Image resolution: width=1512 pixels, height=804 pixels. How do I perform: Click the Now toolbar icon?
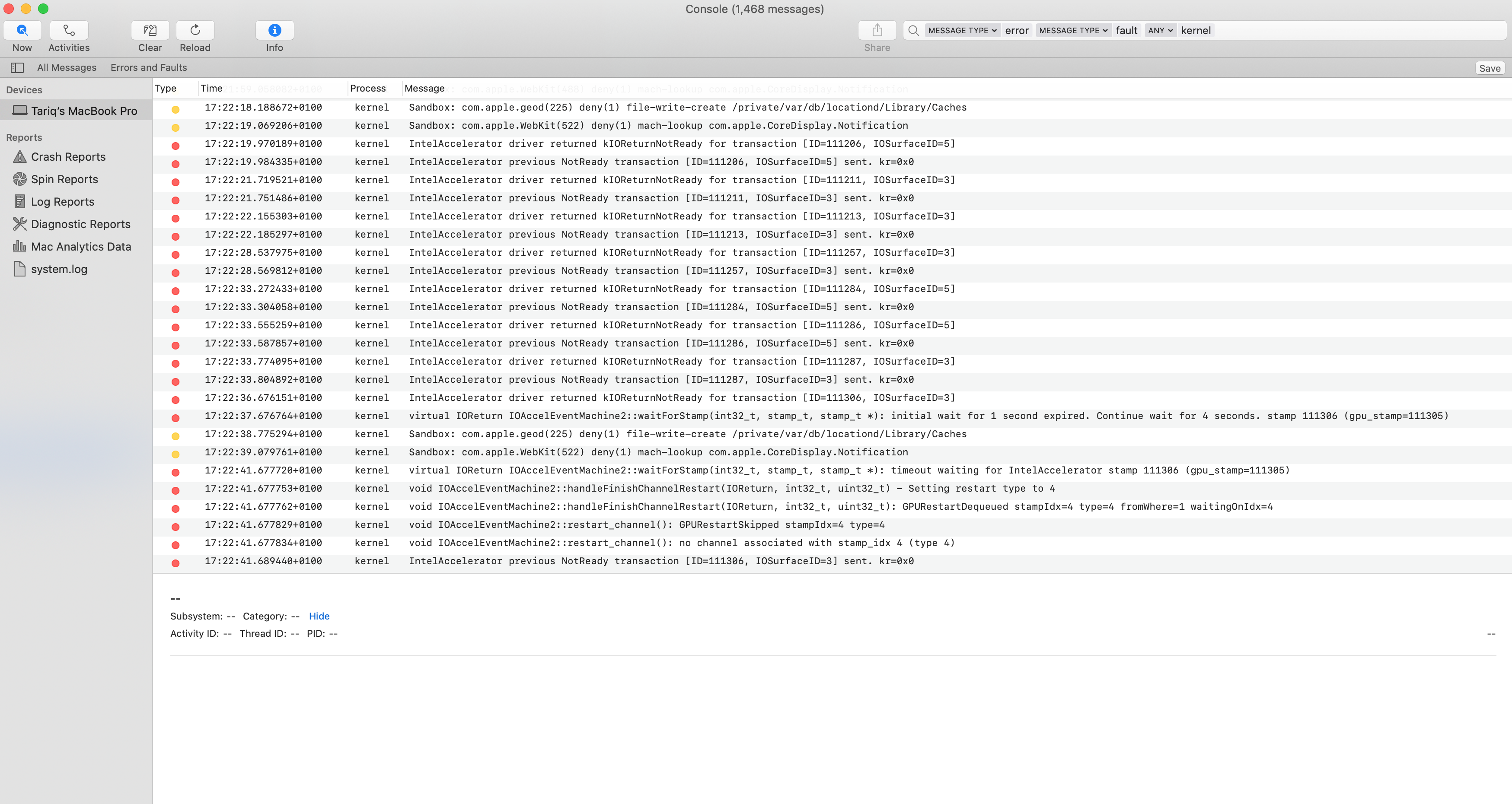point(22,30)
